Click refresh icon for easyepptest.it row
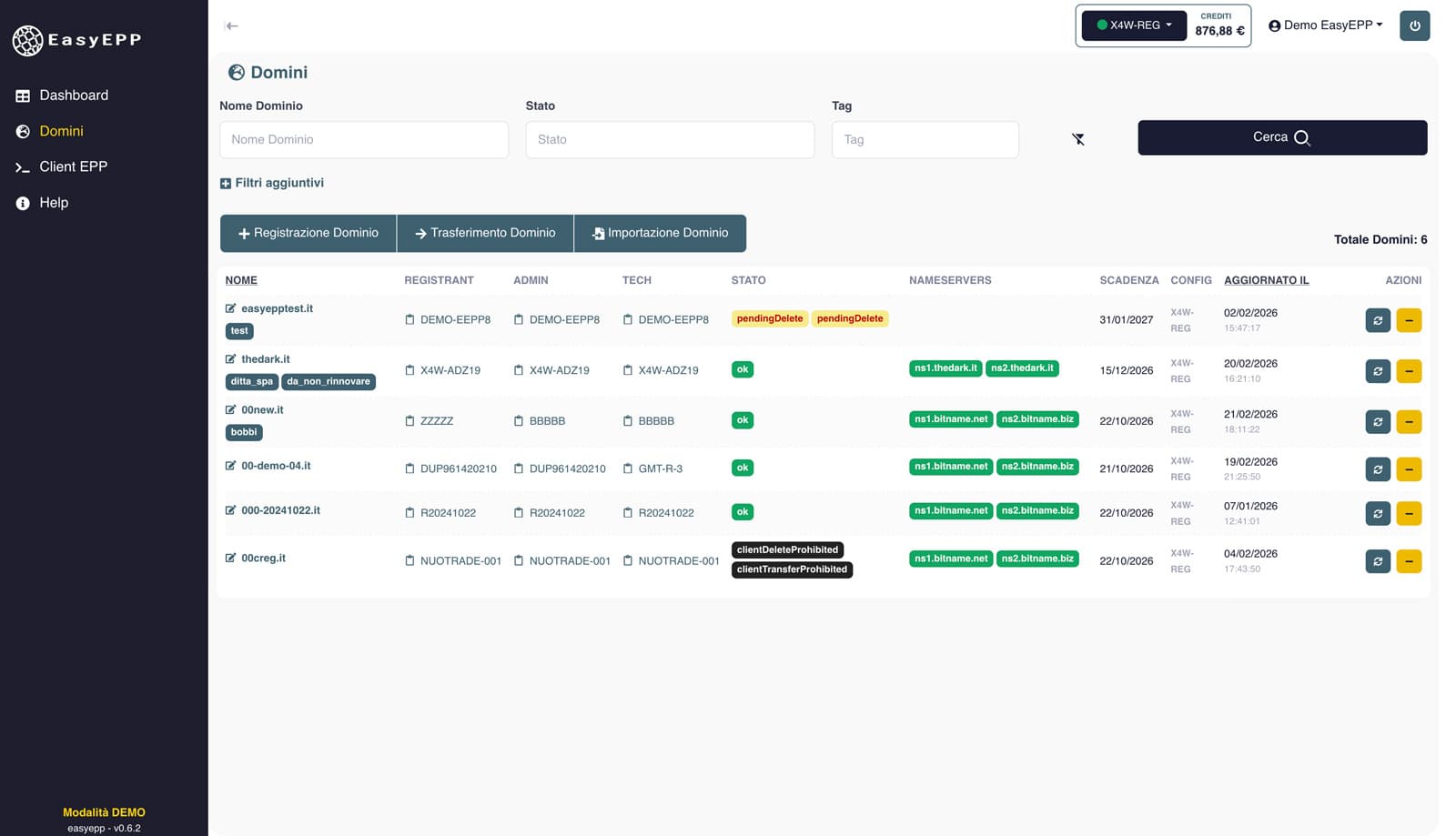1456x836 pixels. click(1377, 320)
